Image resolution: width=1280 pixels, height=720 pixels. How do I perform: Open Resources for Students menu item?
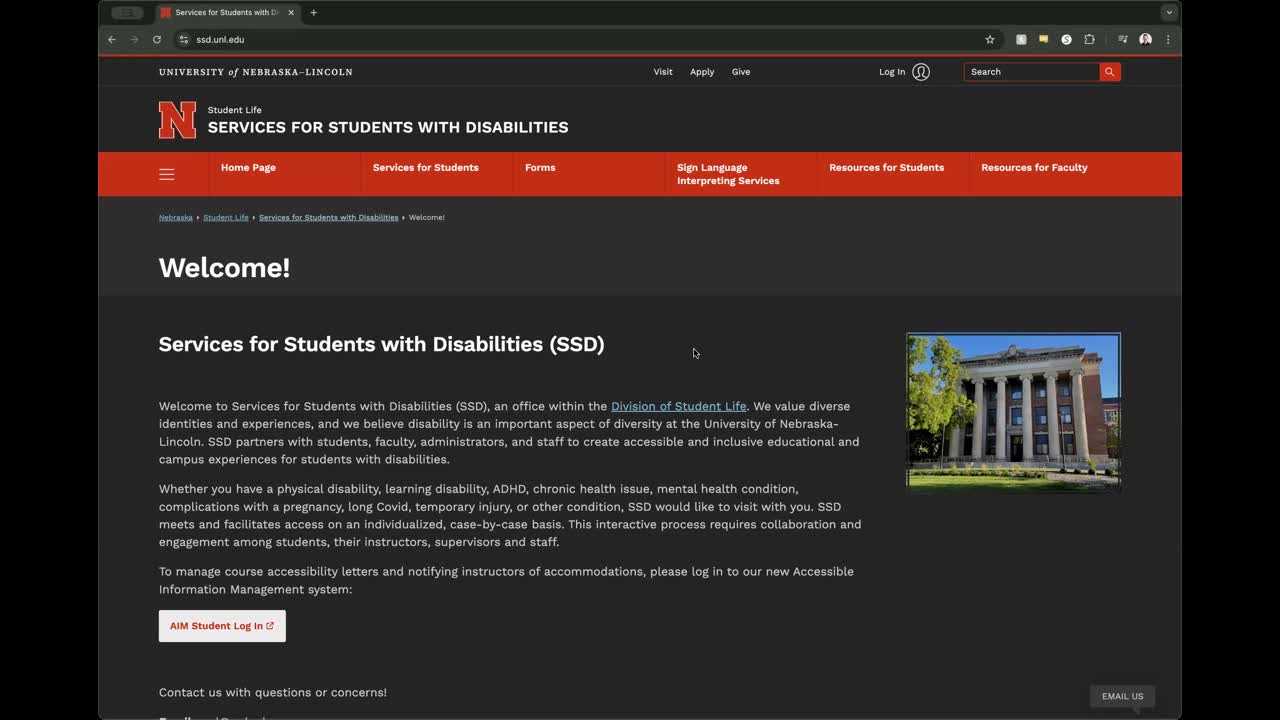click(x=886, y=168)
